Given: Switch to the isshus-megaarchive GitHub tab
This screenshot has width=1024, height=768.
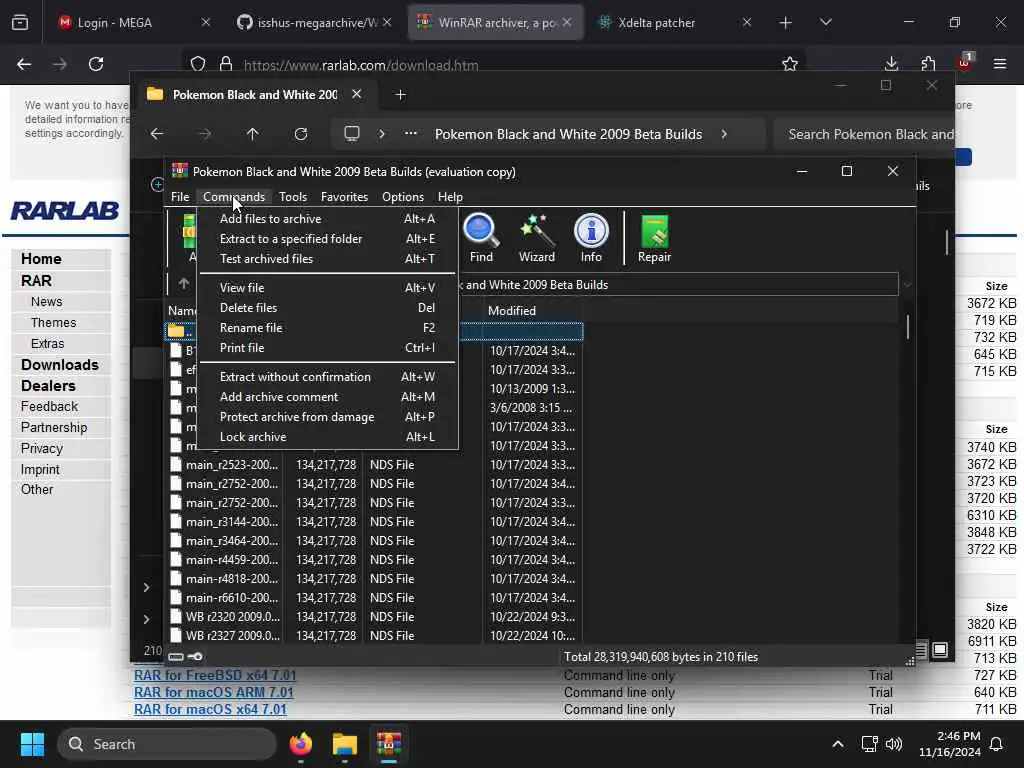Looking at the screenshot, I should pos(314,23).
